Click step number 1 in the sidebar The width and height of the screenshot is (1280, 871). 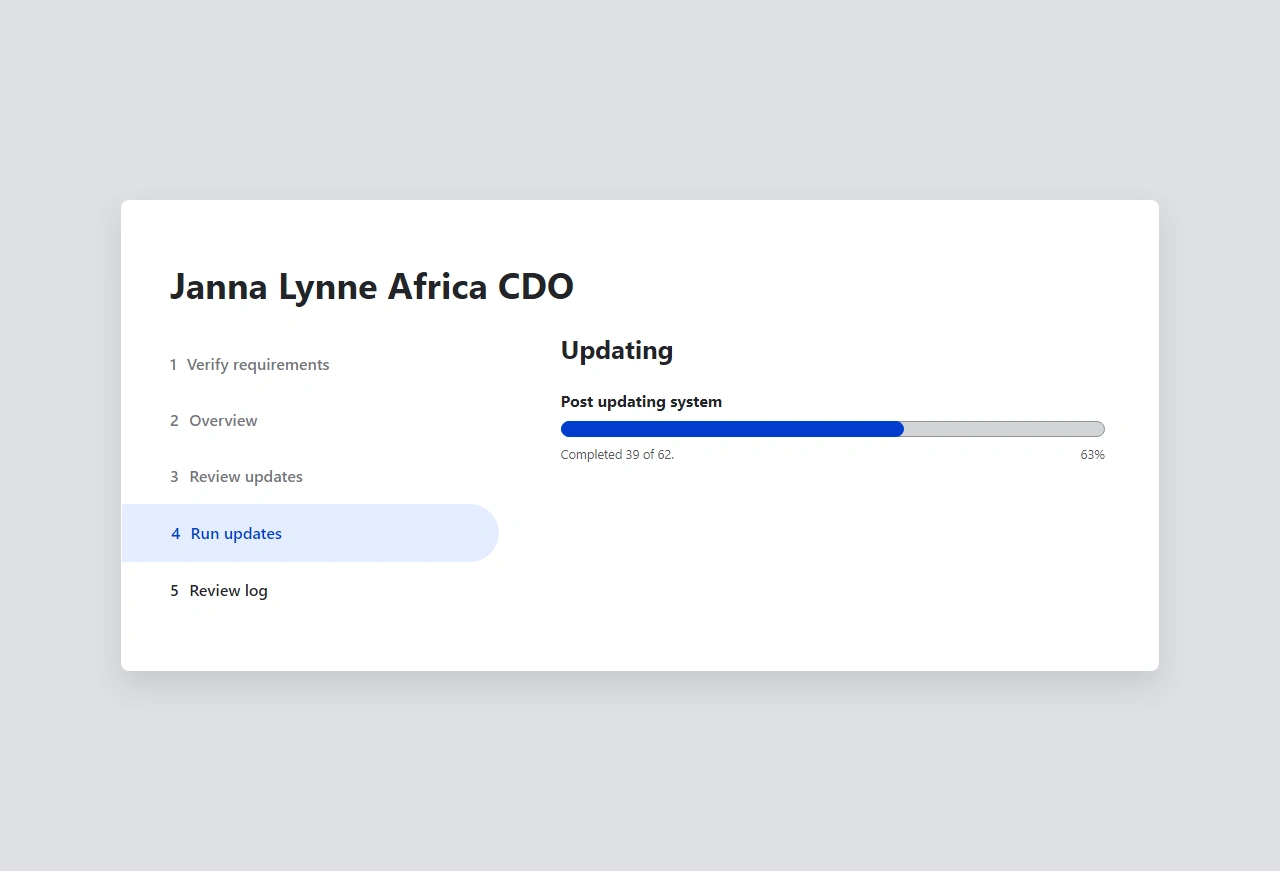pos(173,365)
